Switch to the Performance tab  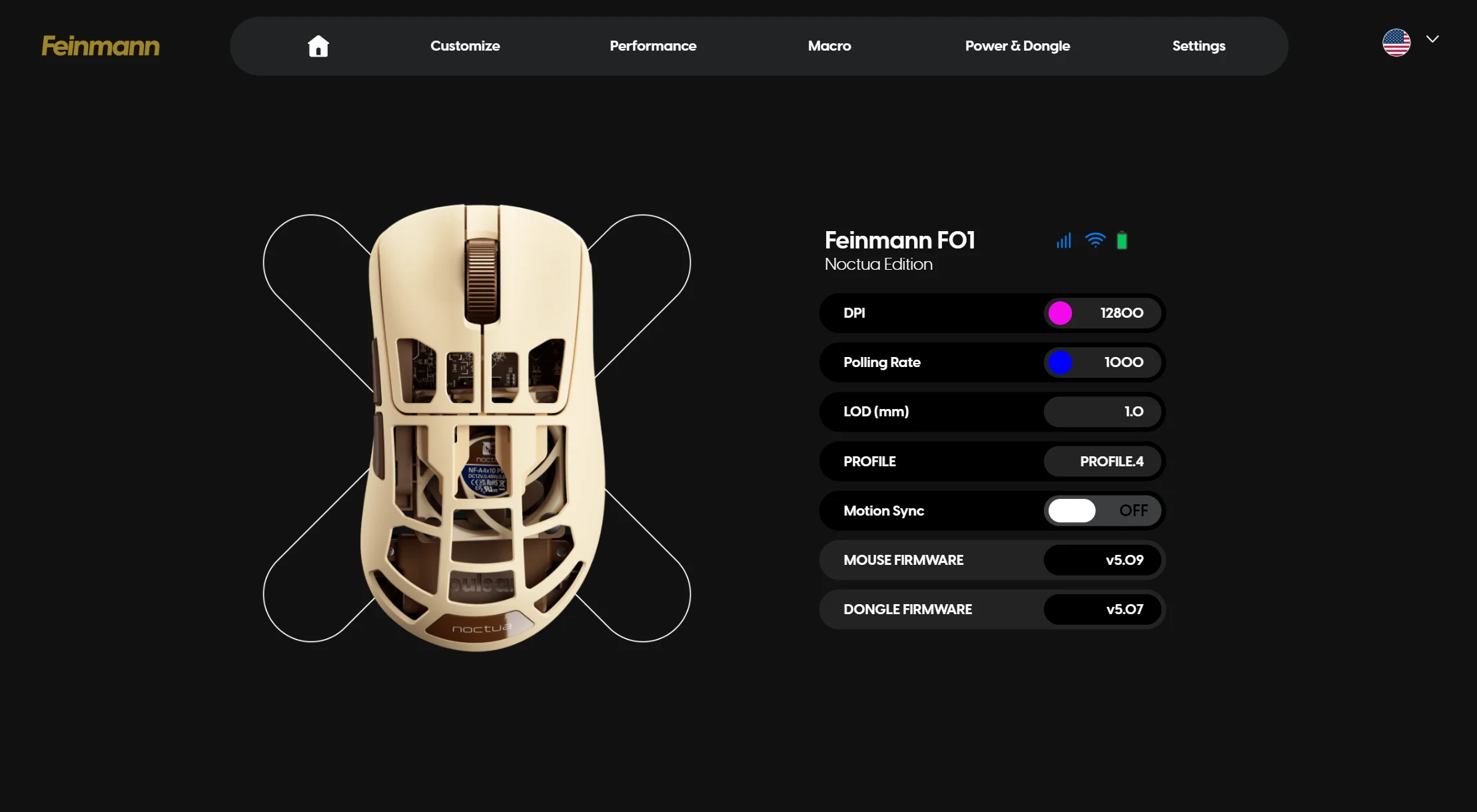click(653, 46)
